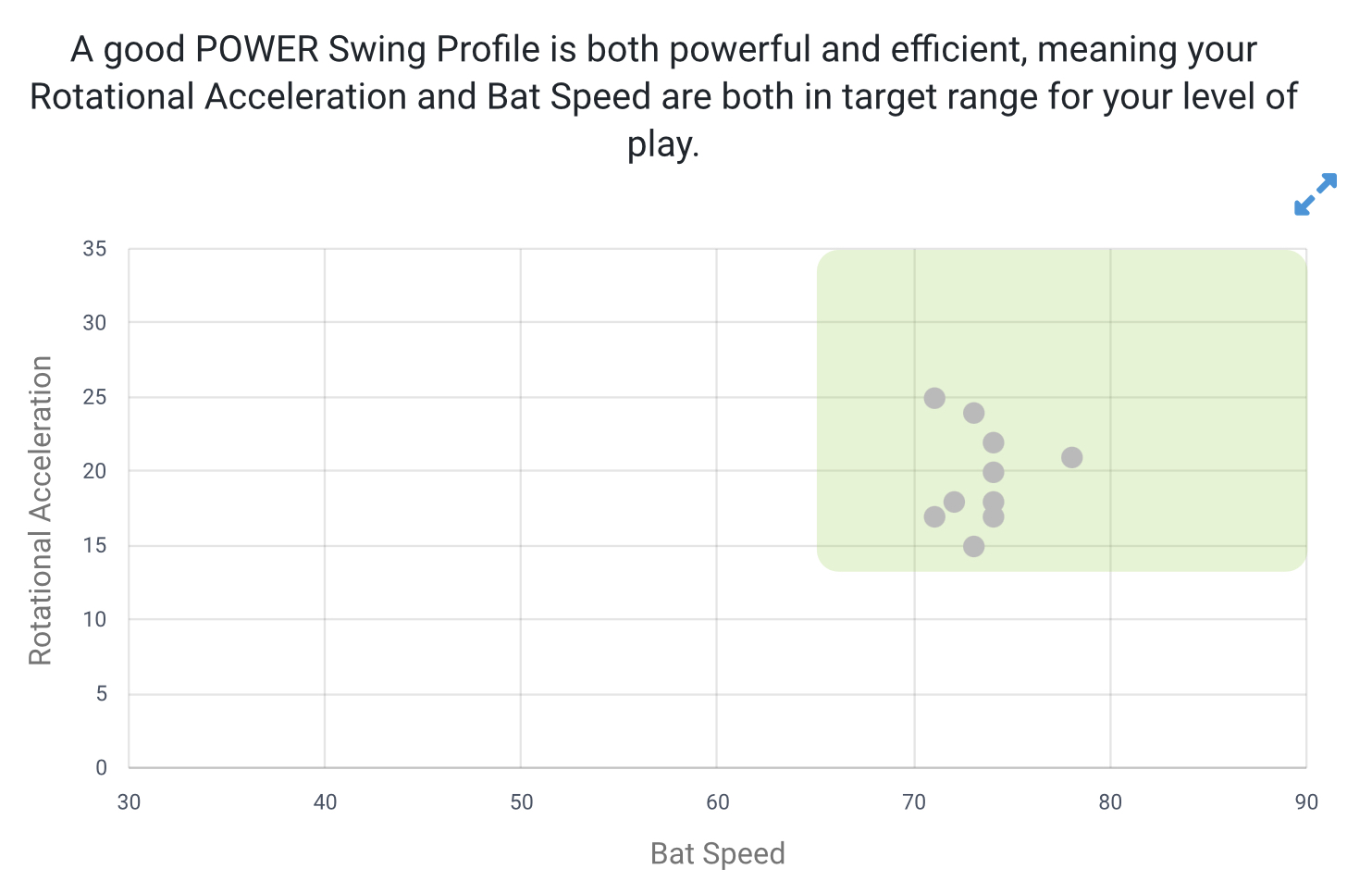Select data point at bat speed 74, acceleration 17
This screenshot has height=894, width=1372.
coord(994,516)
